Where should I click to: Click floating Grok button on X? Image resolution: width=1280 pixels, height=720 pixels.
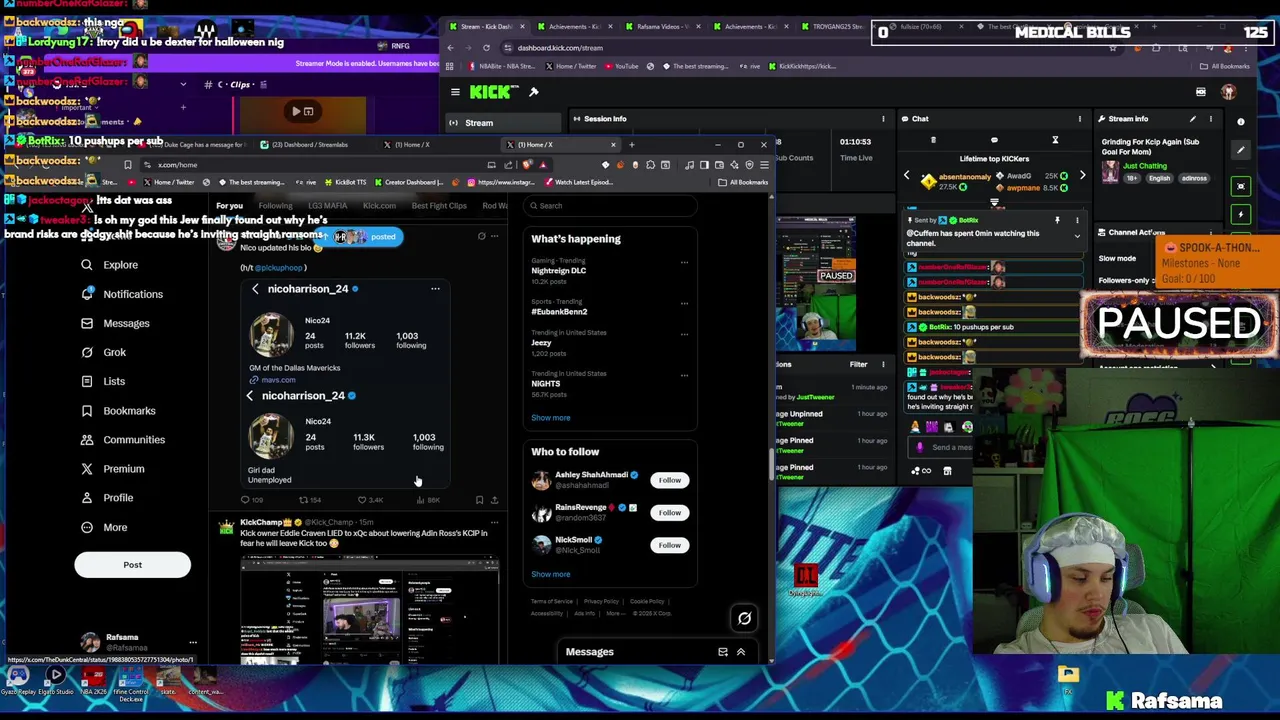click(x=744, y=618)
